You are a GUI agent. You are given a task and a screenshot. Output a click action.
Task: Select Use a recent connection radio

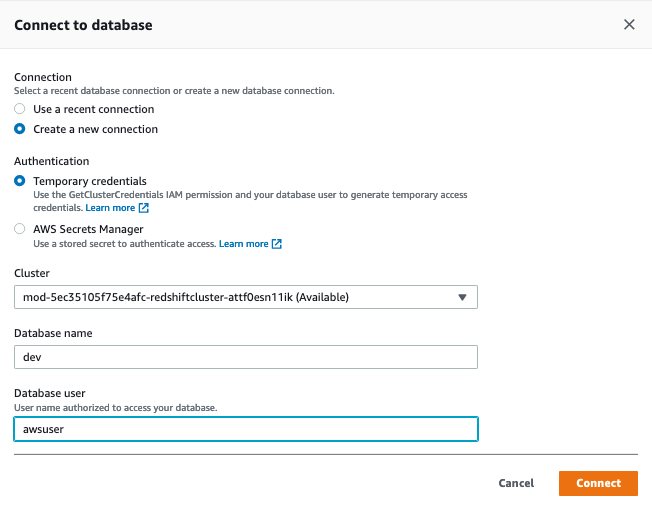(20, 109)
